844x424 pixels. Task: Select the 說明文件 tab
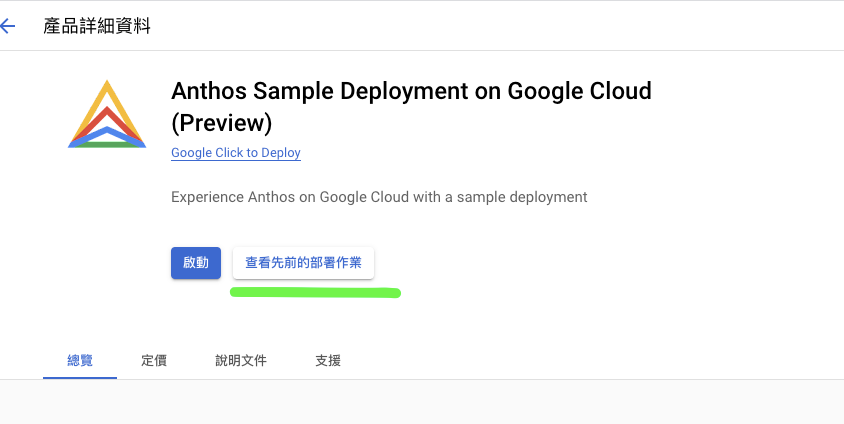[241, 360]
